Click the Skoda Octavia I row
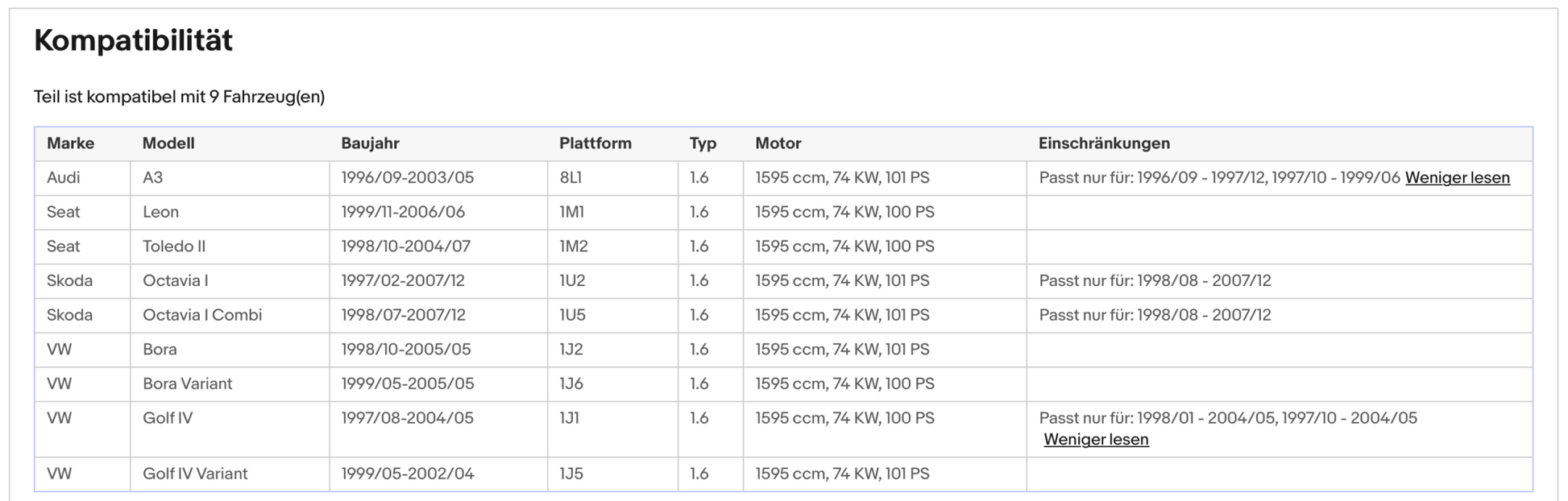 (x=403, y=280)
